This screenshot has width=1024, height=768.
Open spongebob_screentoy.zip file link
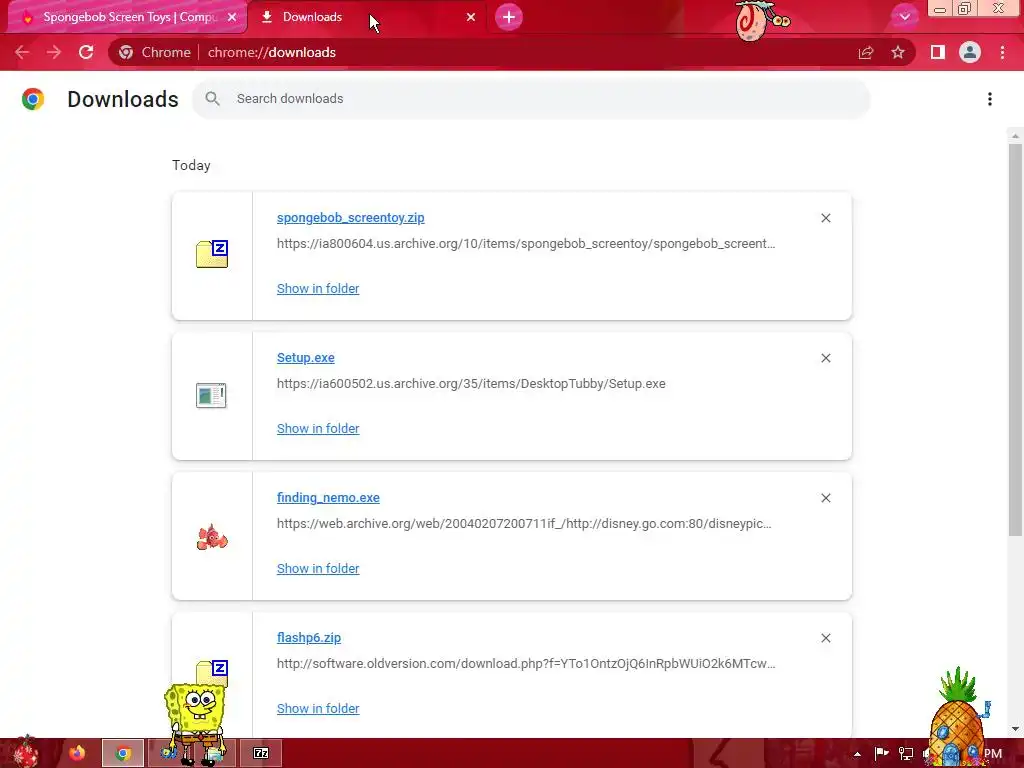point(351,217)
